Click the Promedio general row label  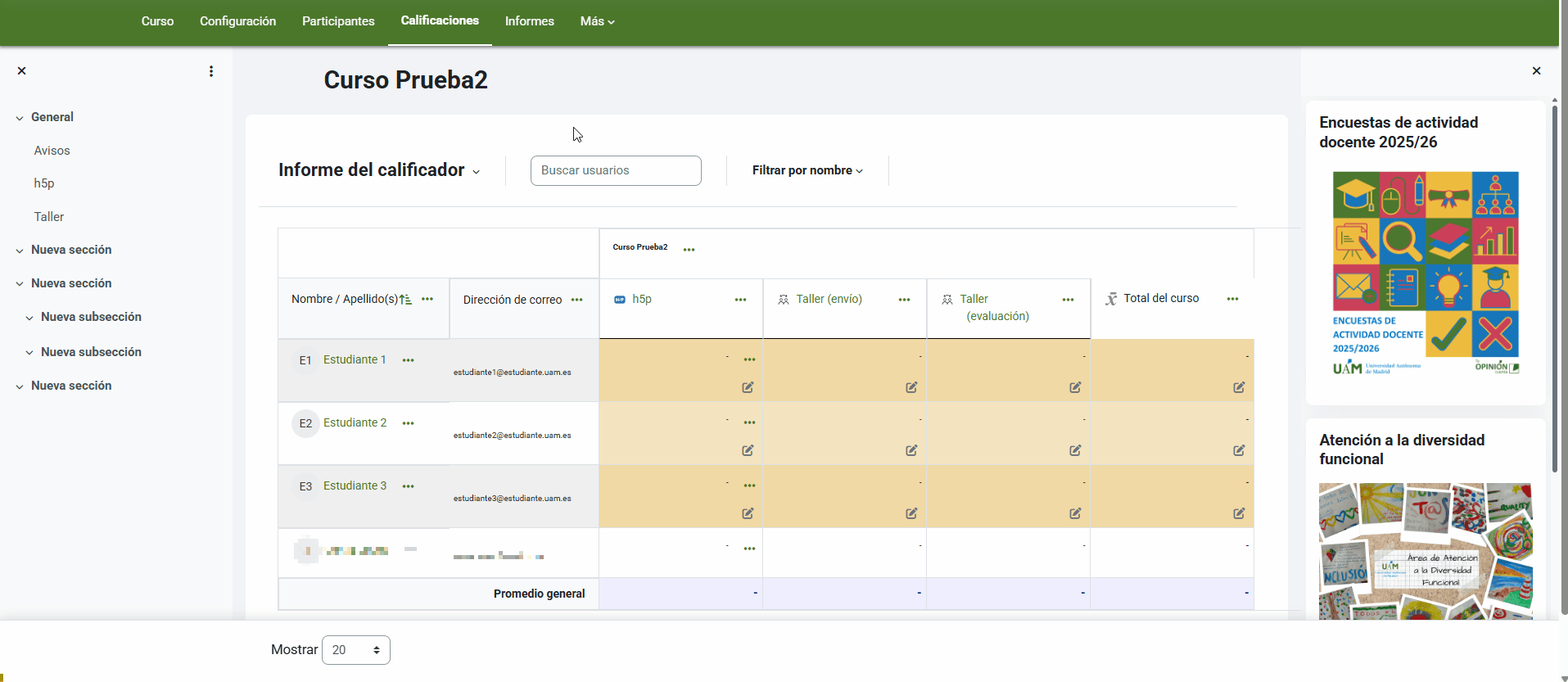[540, 594]
